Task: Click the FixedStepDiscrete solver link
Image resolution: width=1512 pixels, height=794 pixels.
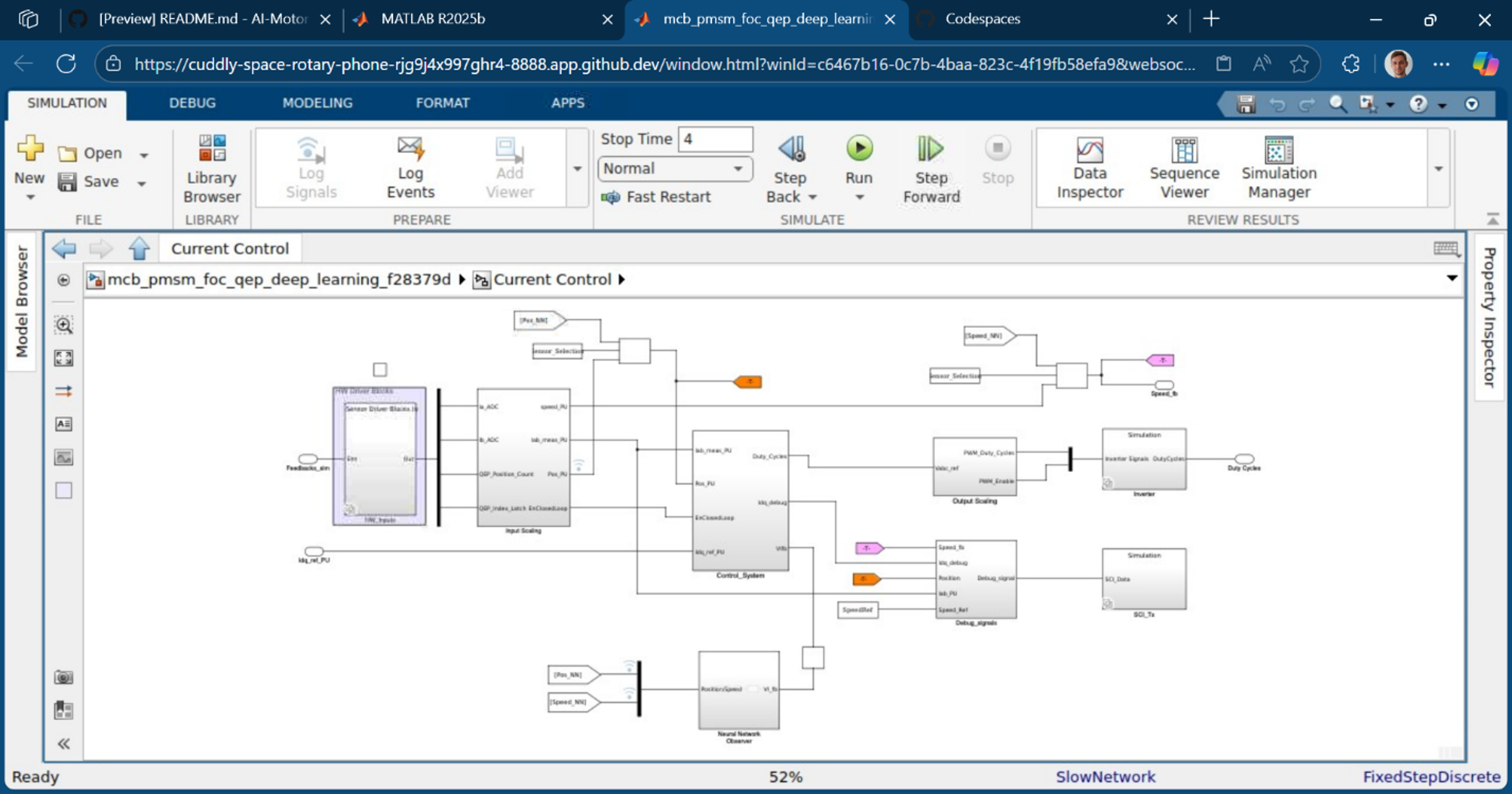Action: coord(1431,776)
